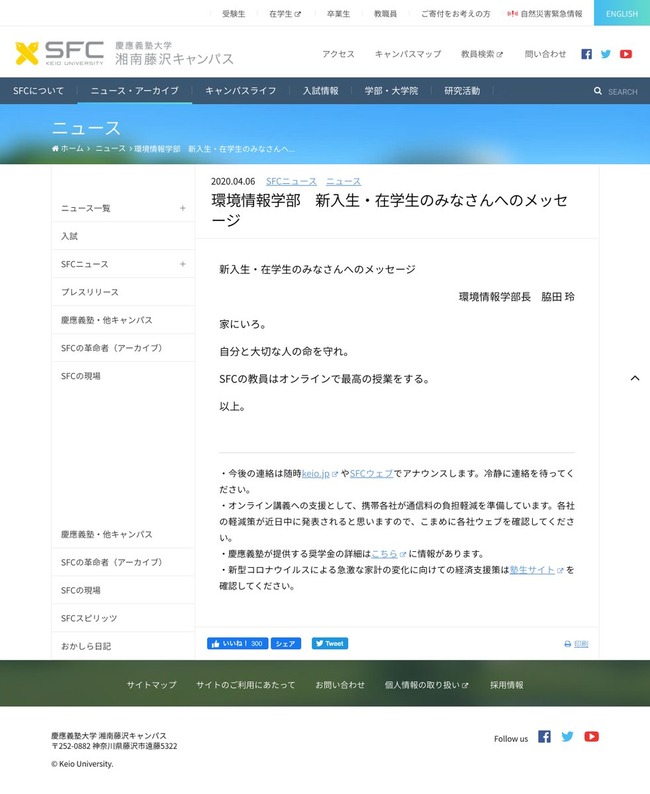Click SFCニュース category tag link
The height and width of the screenshot is (794, 650).
click(291, 181)
